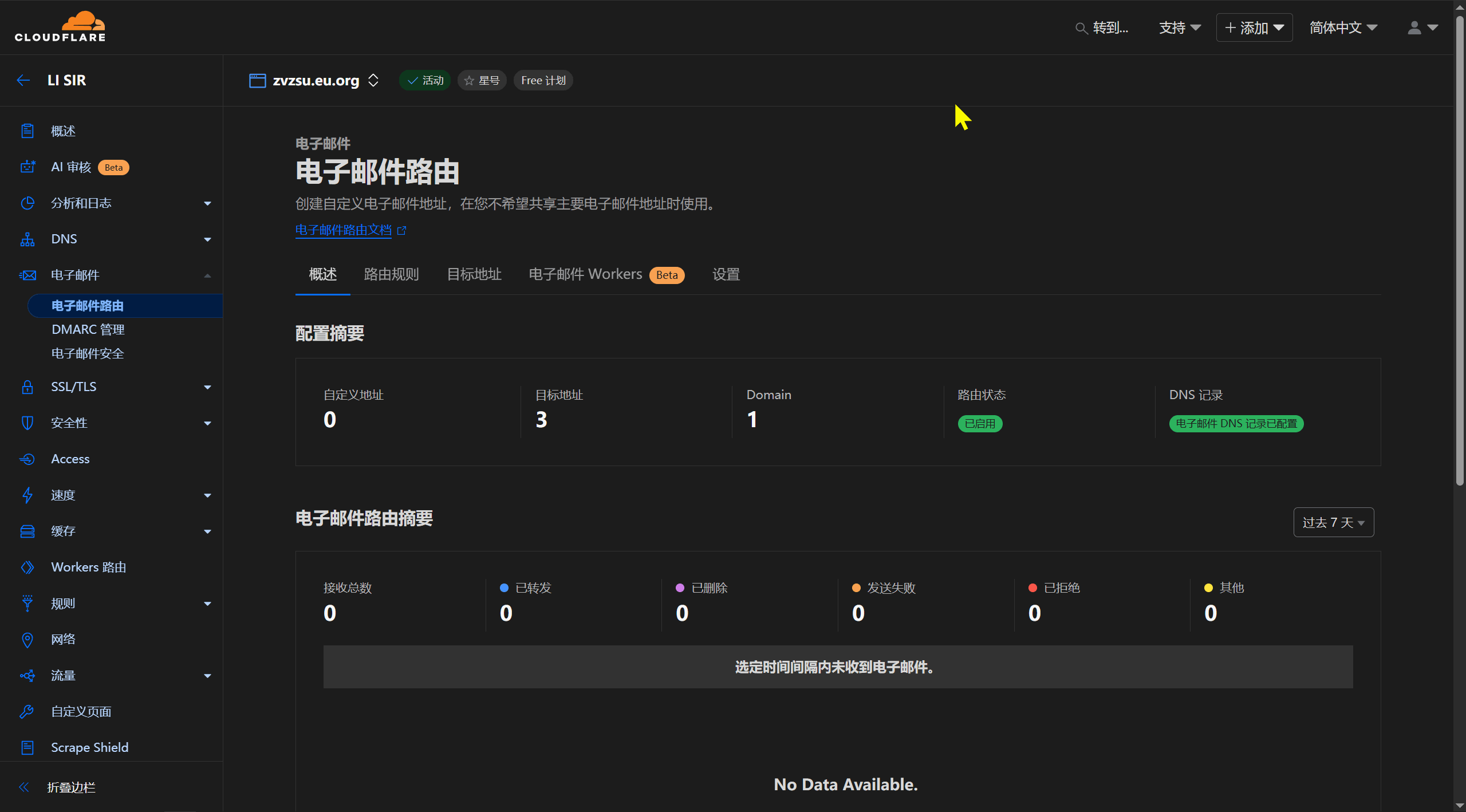Viewport: 1466px width, 812px height.
Task: Click the SSL/TLS padlock icon
Action: (x=27, y=387)
